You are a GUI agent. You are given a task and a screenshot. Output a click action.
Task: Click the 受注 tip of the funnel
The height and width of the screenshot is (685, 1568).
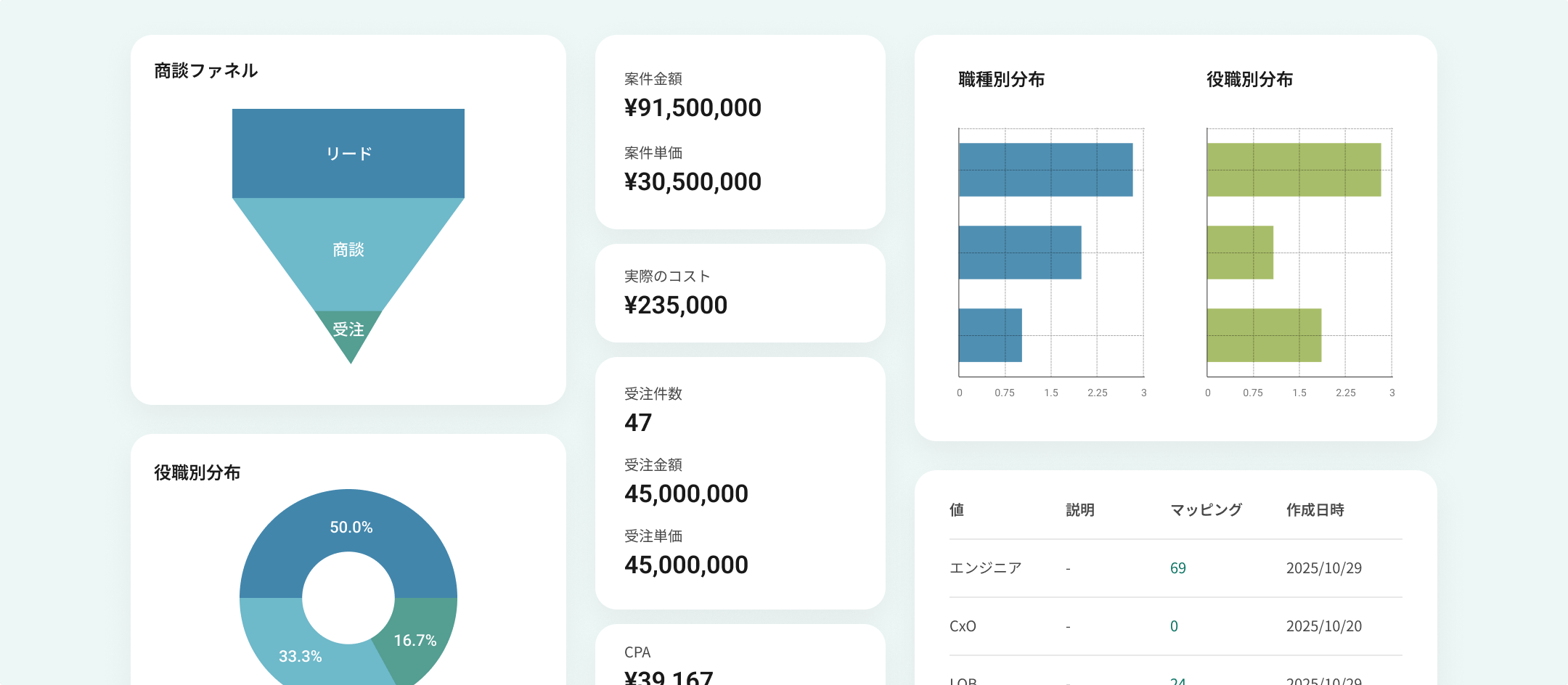pos(349,331)
